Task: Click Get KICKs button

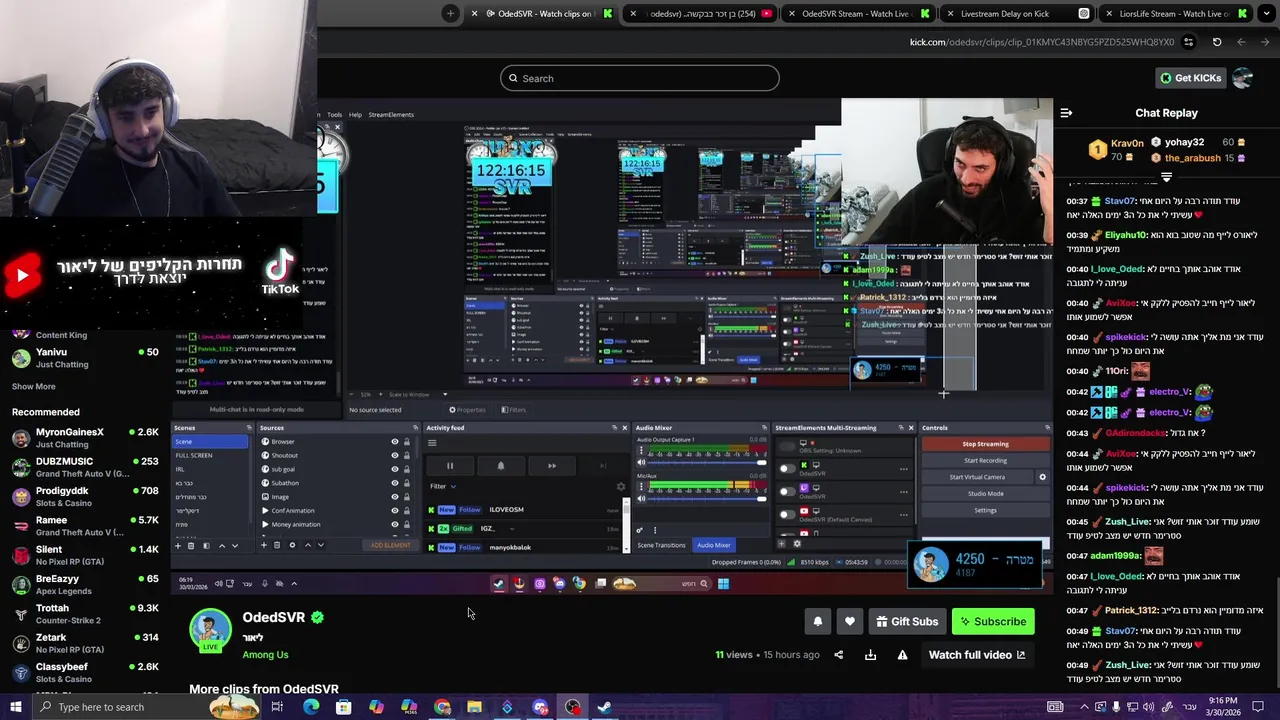Action: pos(1190,78)
